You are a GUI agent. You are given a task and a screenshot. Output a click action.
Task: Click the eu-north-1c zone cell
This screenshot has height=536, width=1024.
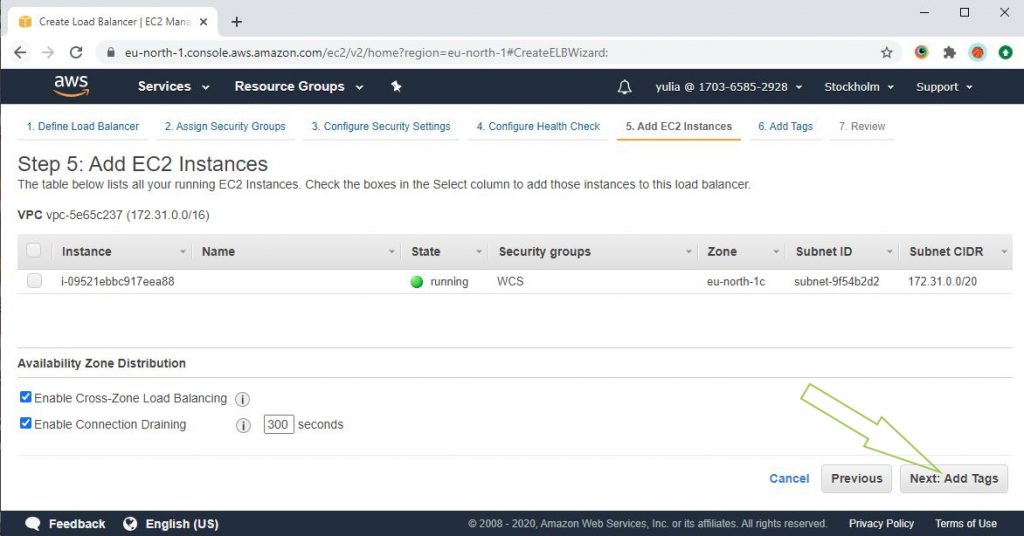point(735,281)
